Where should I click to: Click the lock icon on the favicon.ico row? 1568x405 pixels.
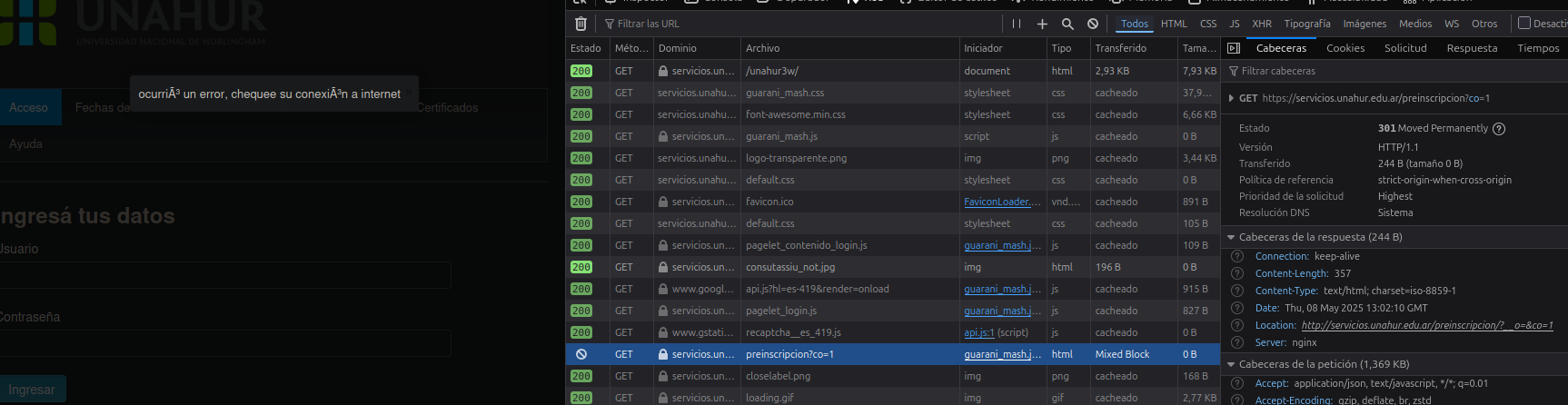click(663, 202)
